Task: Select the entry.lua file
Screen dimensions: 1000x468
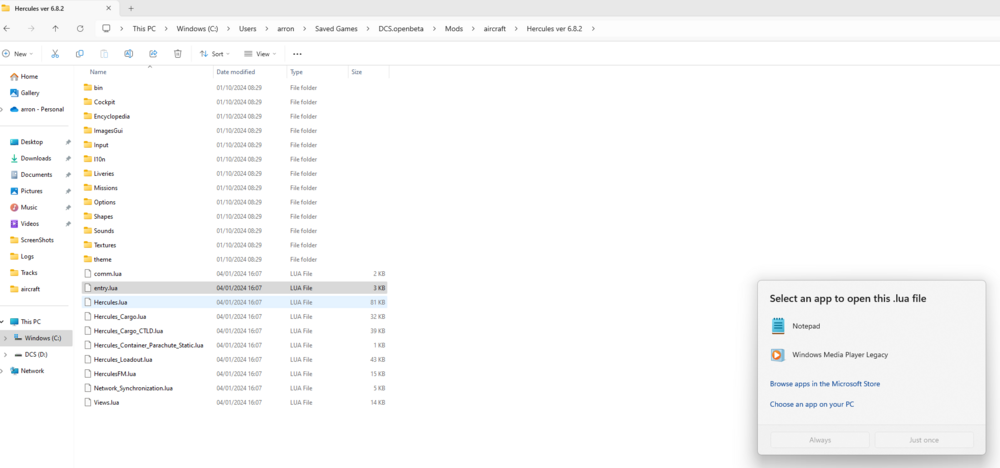Action: tap(235, 288)
